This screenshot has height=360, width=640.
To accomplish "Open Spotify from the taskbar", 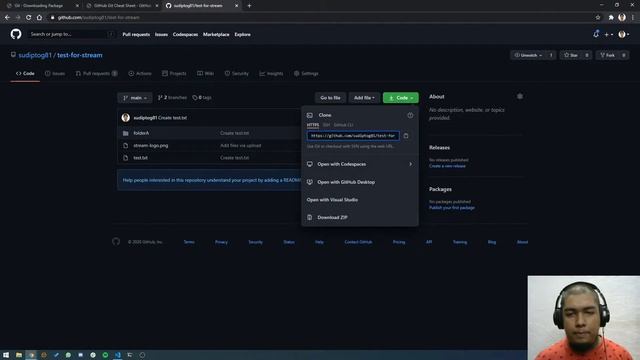I will 105,355.
